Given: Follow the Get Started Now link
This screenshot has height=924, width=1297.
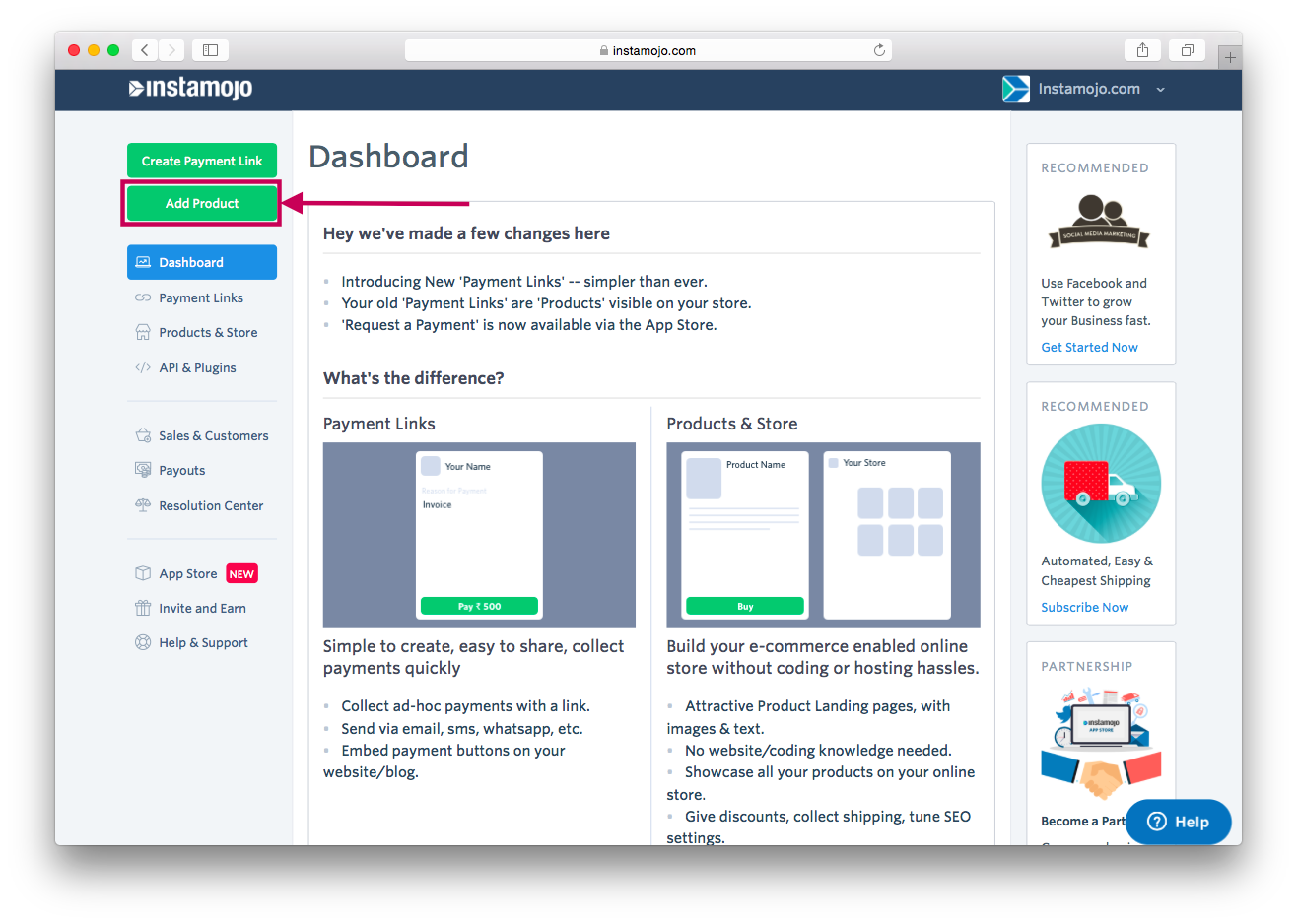Looking at the screenshot, I should tap(1089, 347).
